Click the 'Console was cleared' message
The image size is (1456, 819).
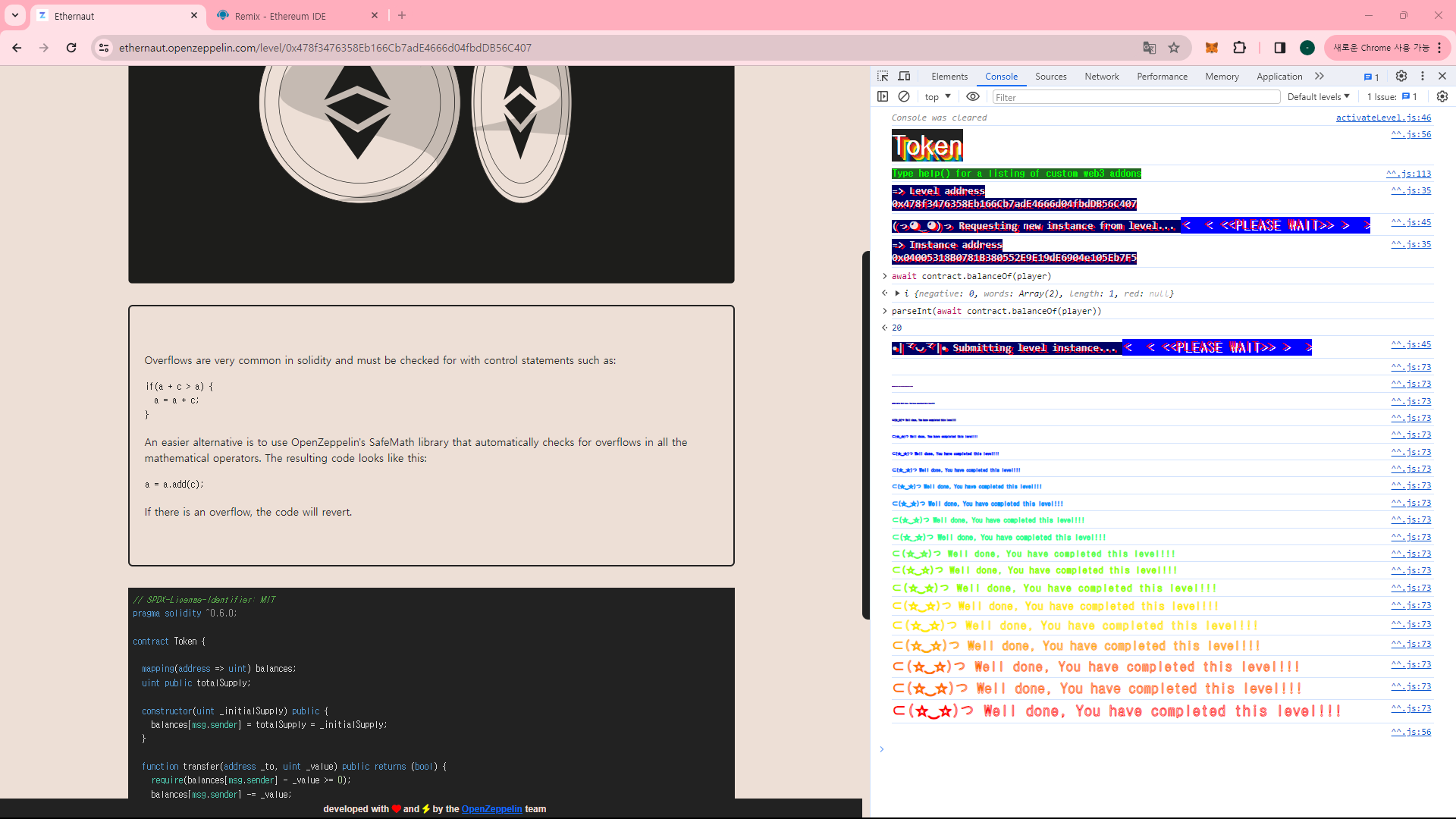[x=939, y=118]
